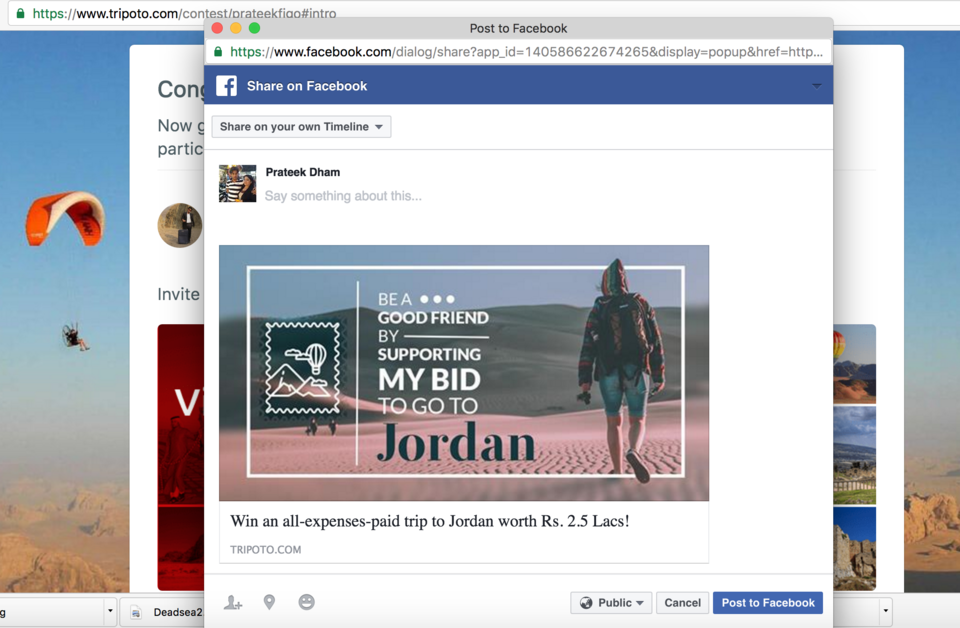The width and height of the screenshot is (960, 628).
Task: Click the padlock icon in Tripoto address bar
Action: [20, 13]
